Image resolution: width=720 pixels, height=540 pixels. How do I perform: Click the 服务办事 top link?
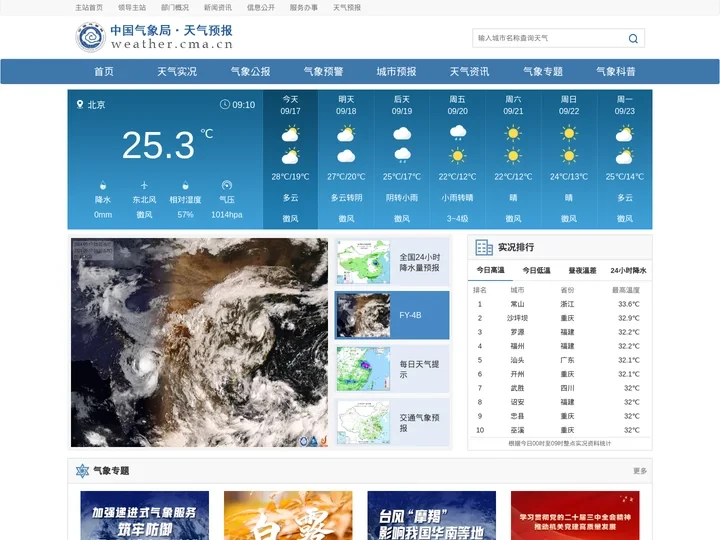304,8
